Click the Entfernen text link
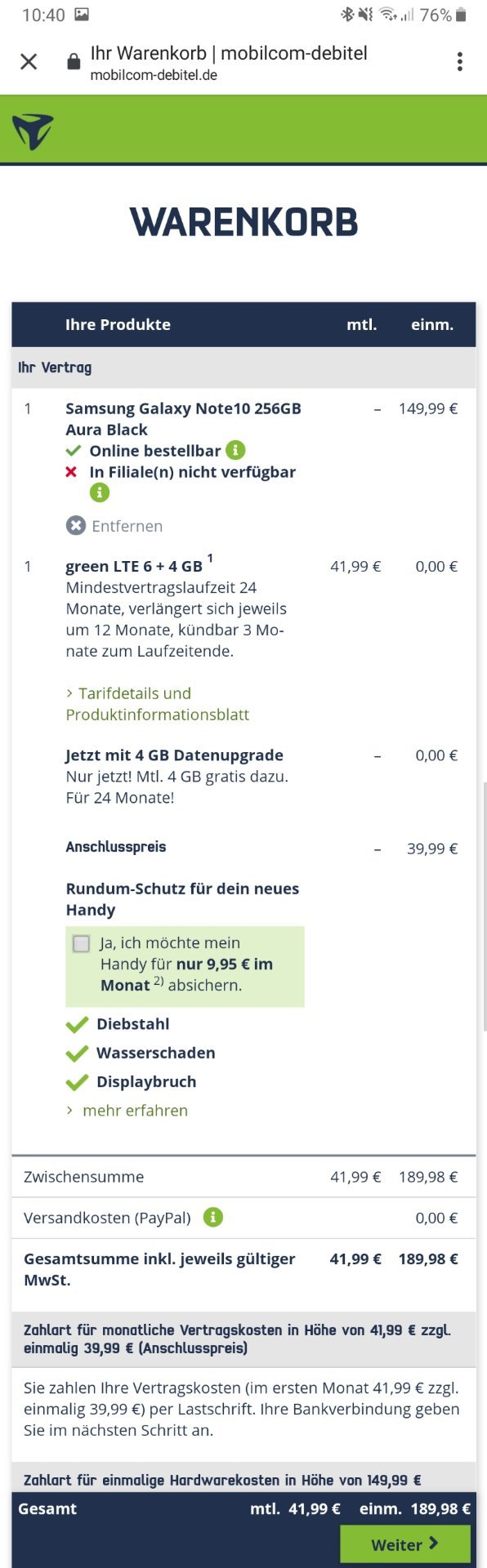This screenshot has width=487, height=1568. 127,526
